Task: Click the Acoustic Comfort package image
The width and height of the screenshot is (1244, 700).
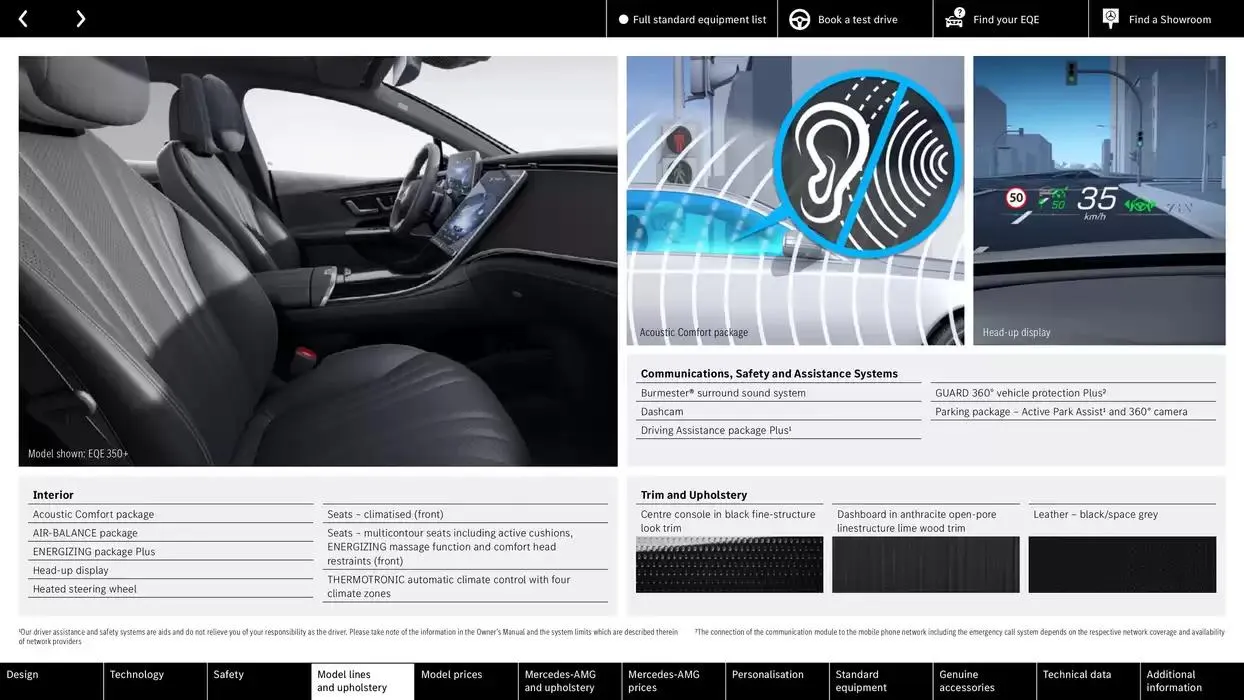Action: 795,200
